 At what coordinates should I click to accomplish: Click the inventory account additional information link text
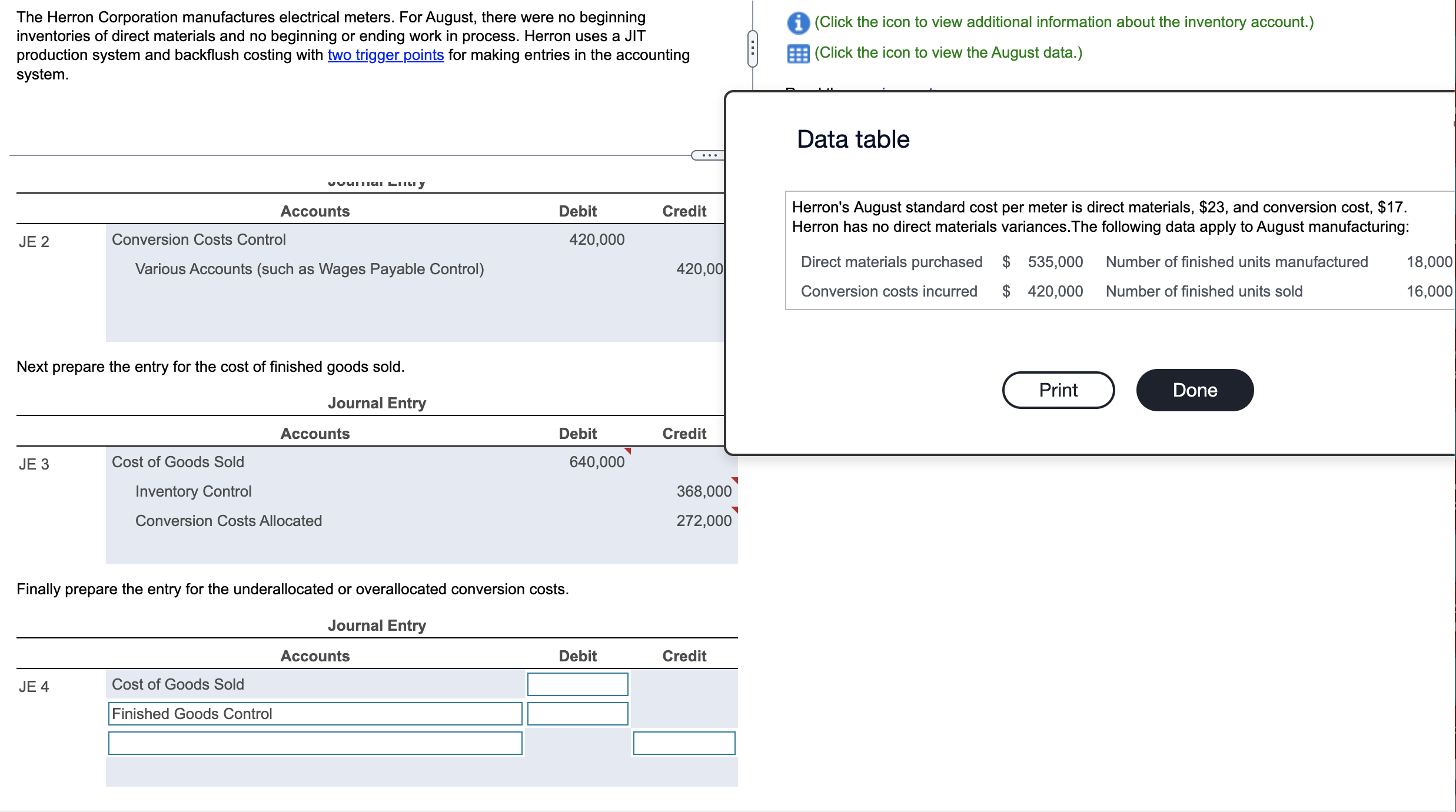(1063, 22)
